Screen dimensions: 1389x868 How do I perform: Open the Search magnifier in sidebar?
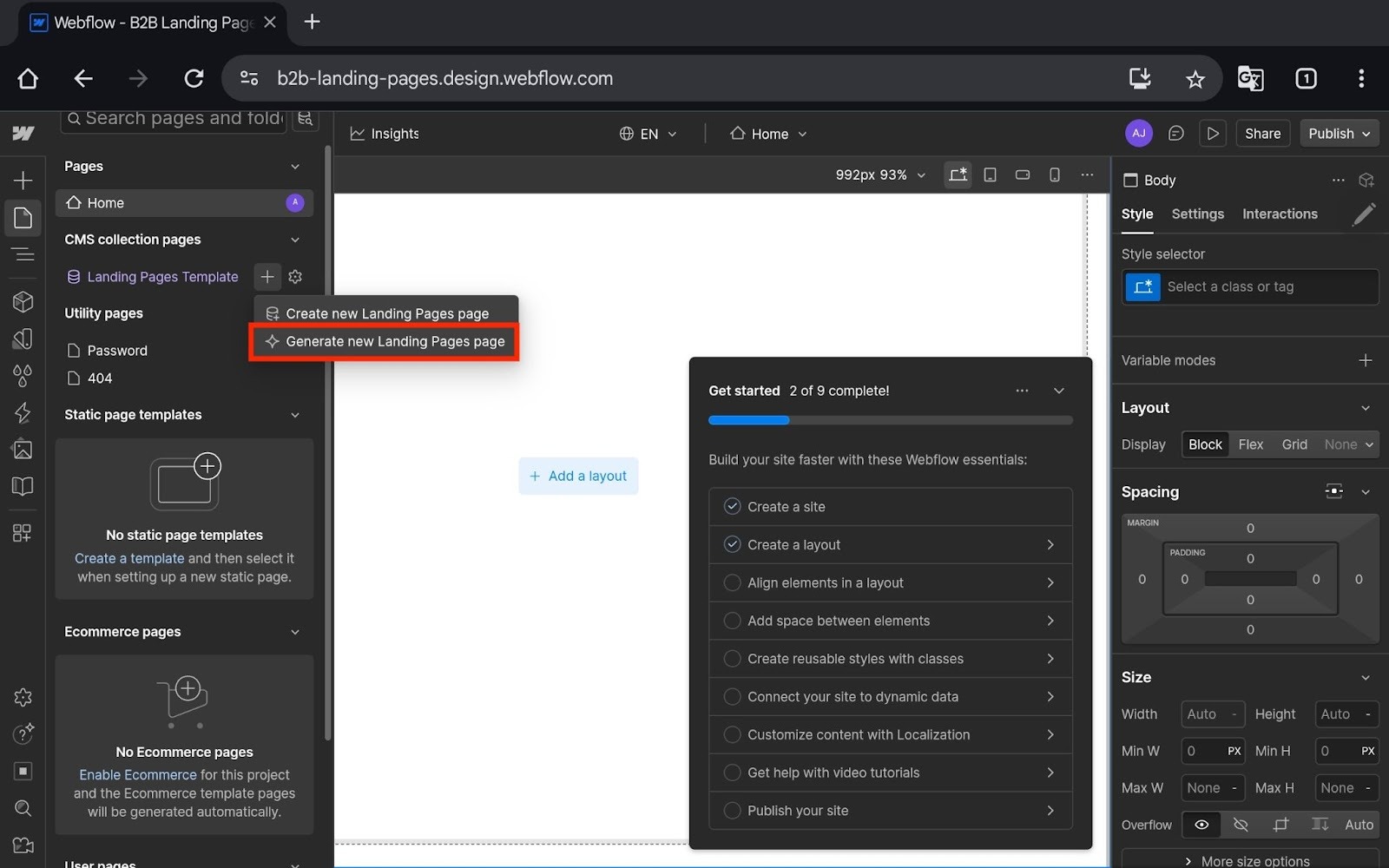coord(23,808)
